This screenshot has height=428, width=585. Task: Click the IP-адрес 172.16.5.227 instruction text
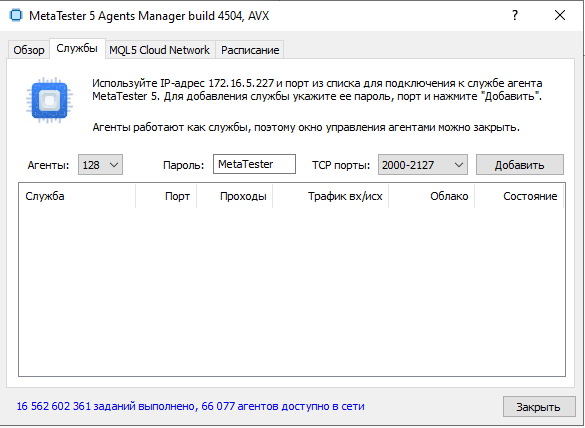pos(317,90)
